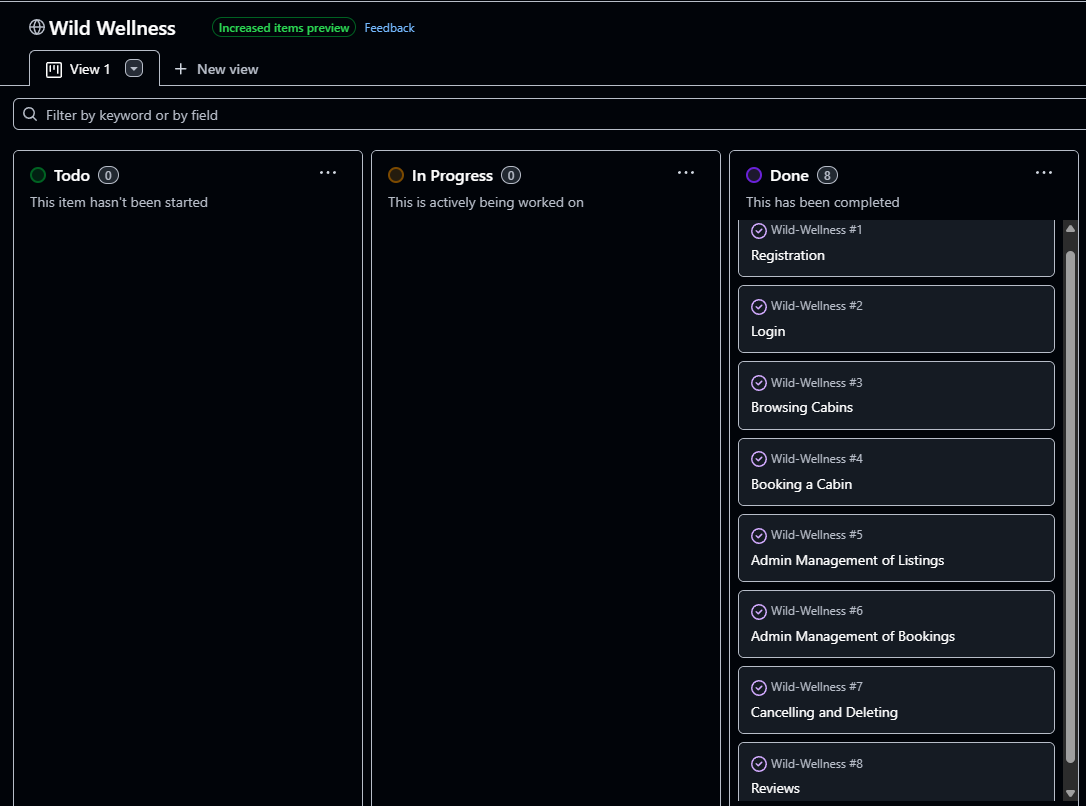Click 'This has been completed' description
Screen dimensions: 1086x806
pos(822,202)
